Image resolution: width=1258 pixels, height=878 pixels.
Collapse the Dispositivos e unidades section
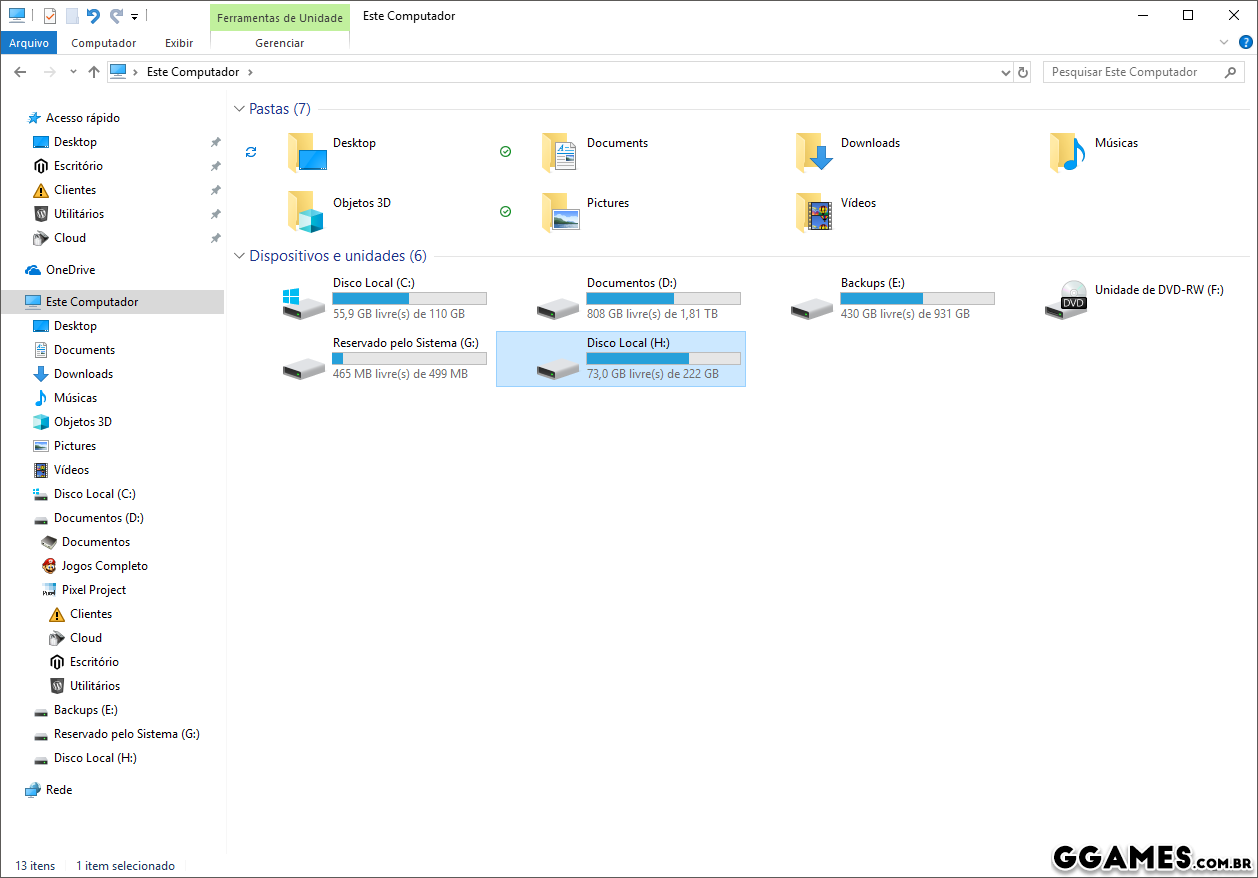(239, 256)
